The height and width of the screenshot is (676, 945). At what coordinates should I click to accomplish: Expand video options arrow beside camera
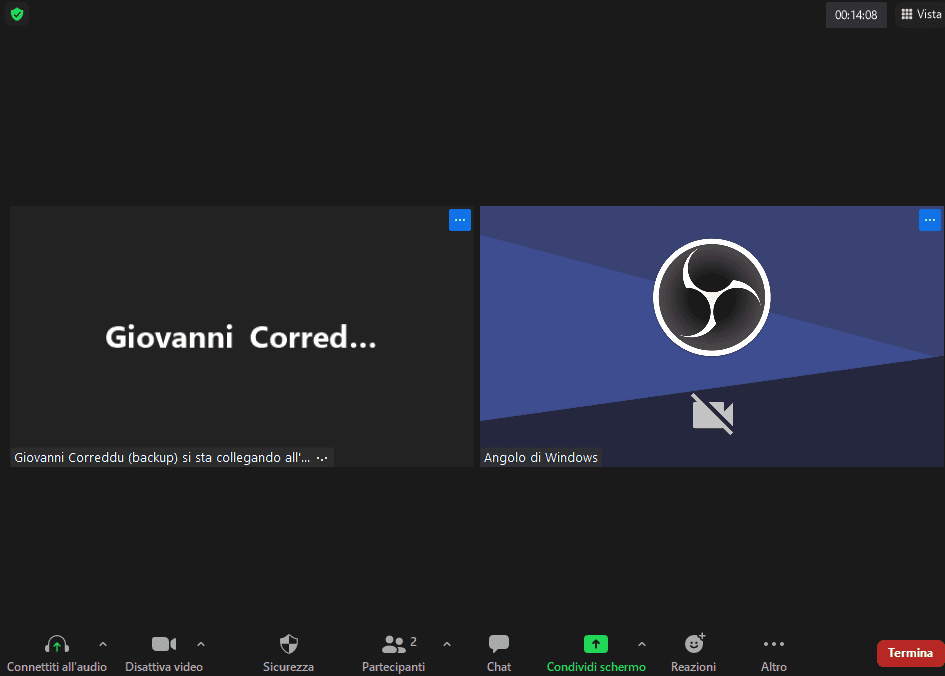click(x=201, y=644)
